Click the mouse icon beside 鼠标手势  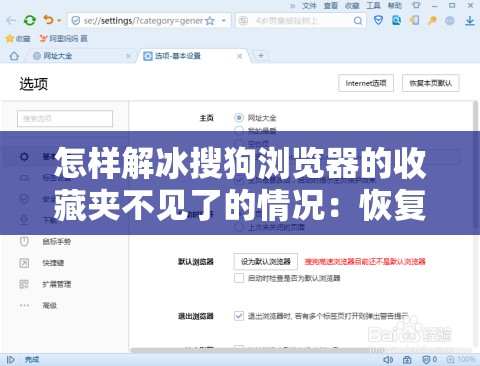click(x=24, y=241)
